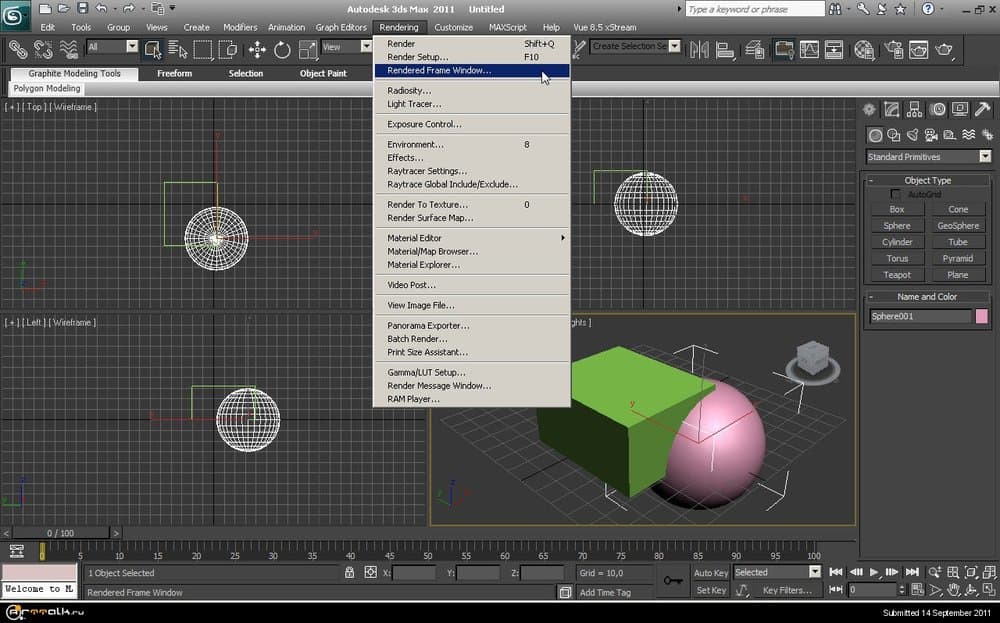Click the Redo arrow icon

point(128,8)
